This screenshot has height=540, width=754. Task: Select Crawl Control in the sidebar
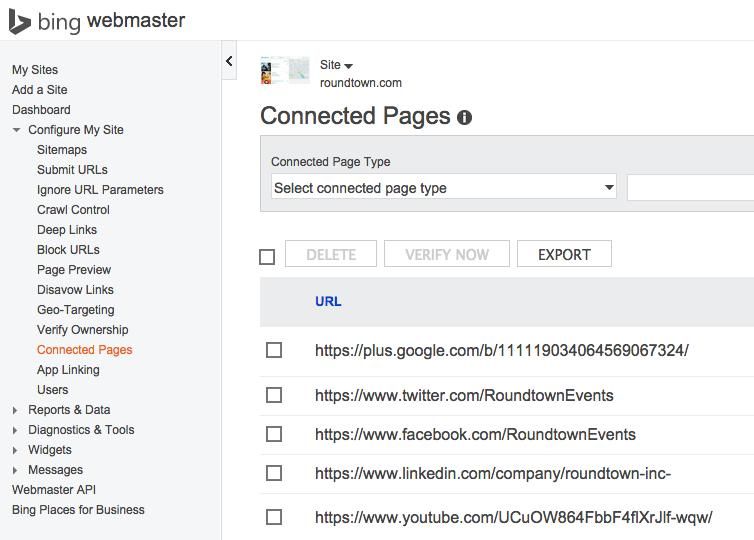(73, 210)
